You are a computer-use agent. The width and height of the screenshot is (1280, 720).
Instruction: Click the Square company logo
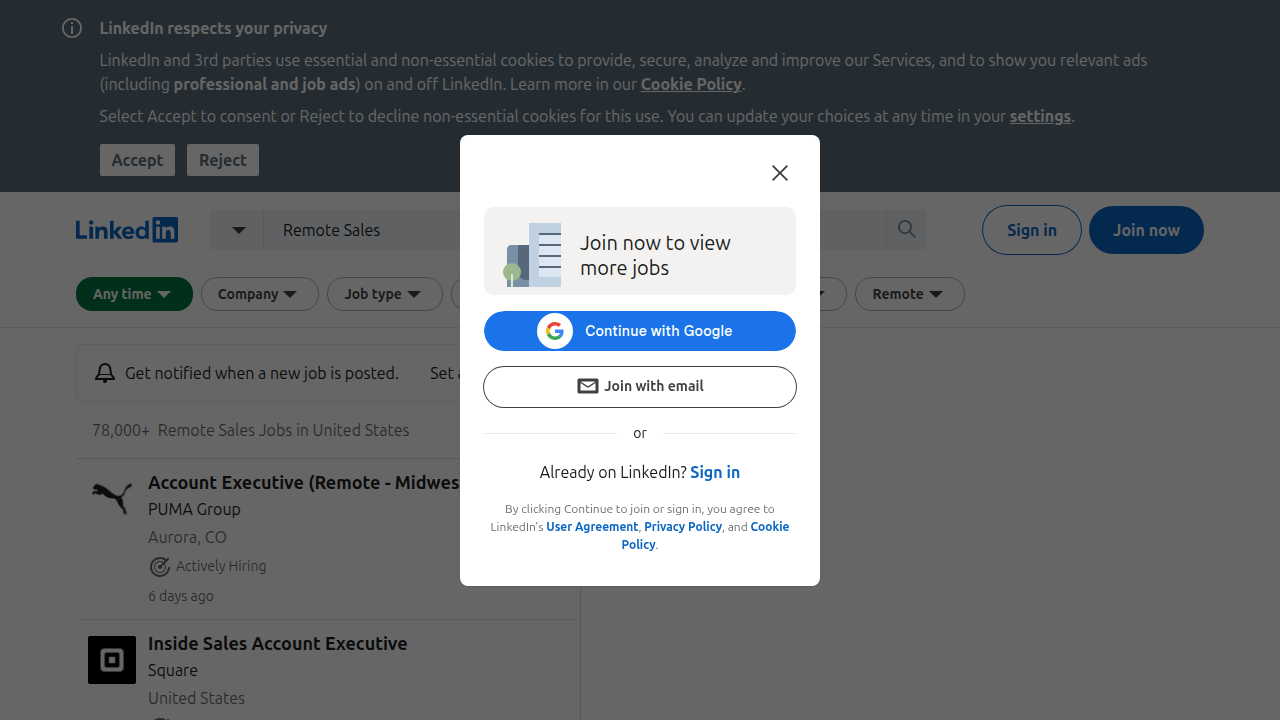click(112, 660)
